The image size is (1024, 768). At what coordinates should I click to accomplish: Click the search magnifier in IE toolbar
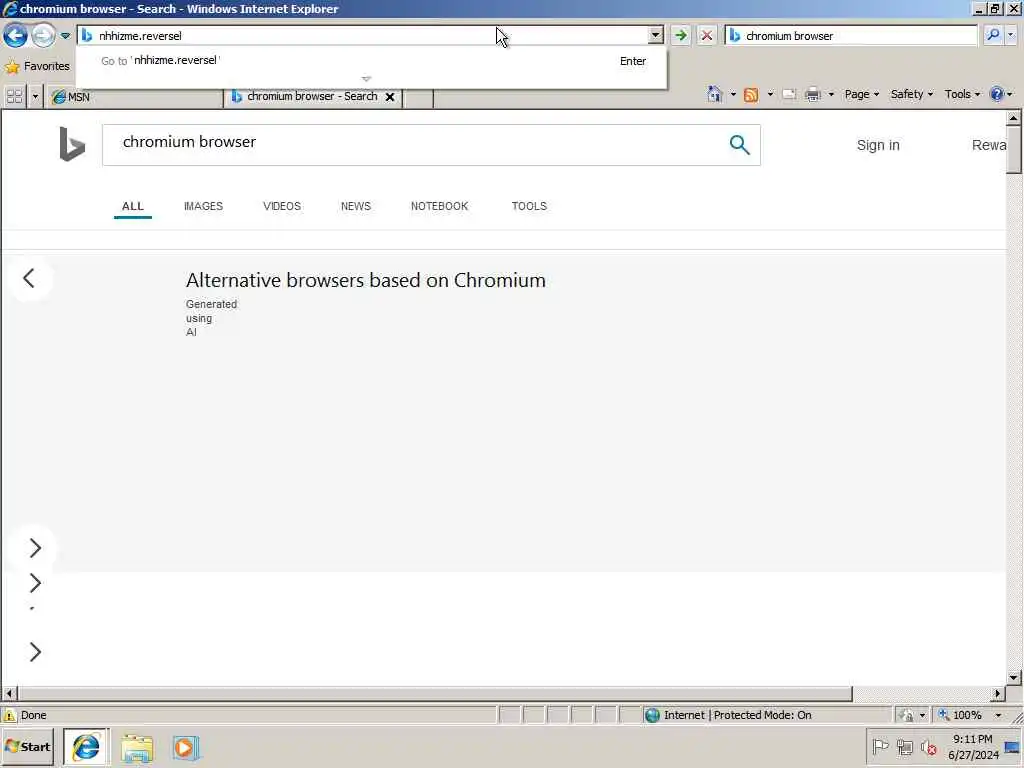993,35
